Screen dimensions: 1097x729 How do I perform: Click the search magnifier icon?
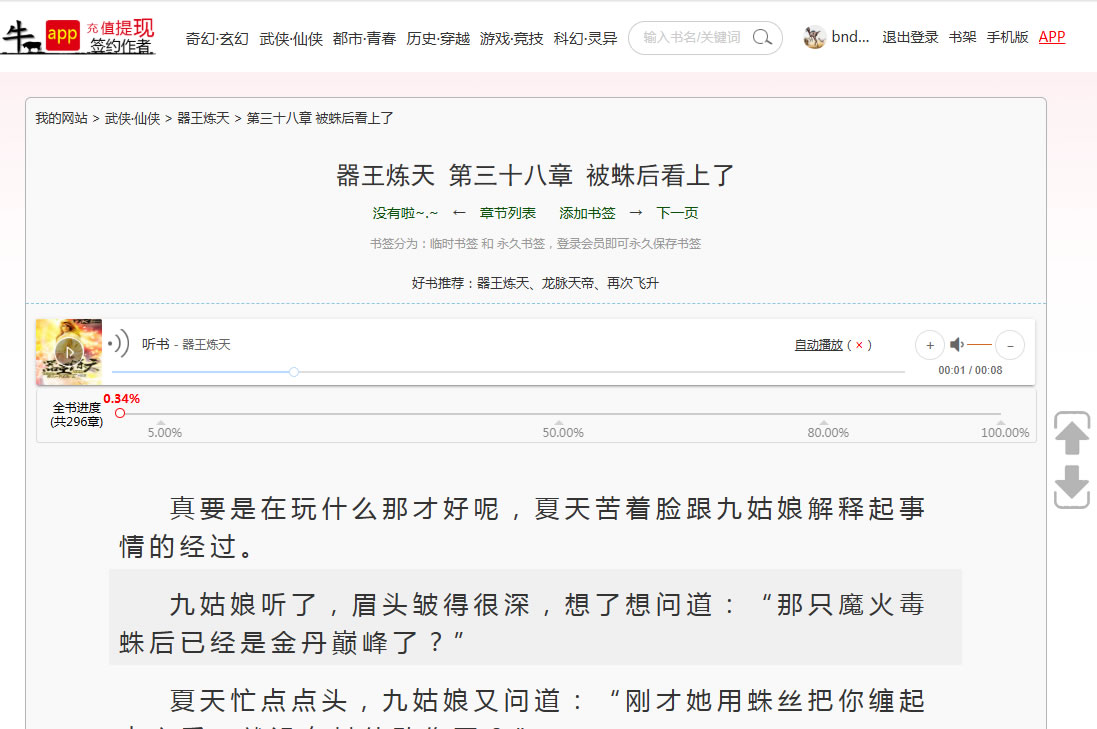coord(762,38)
